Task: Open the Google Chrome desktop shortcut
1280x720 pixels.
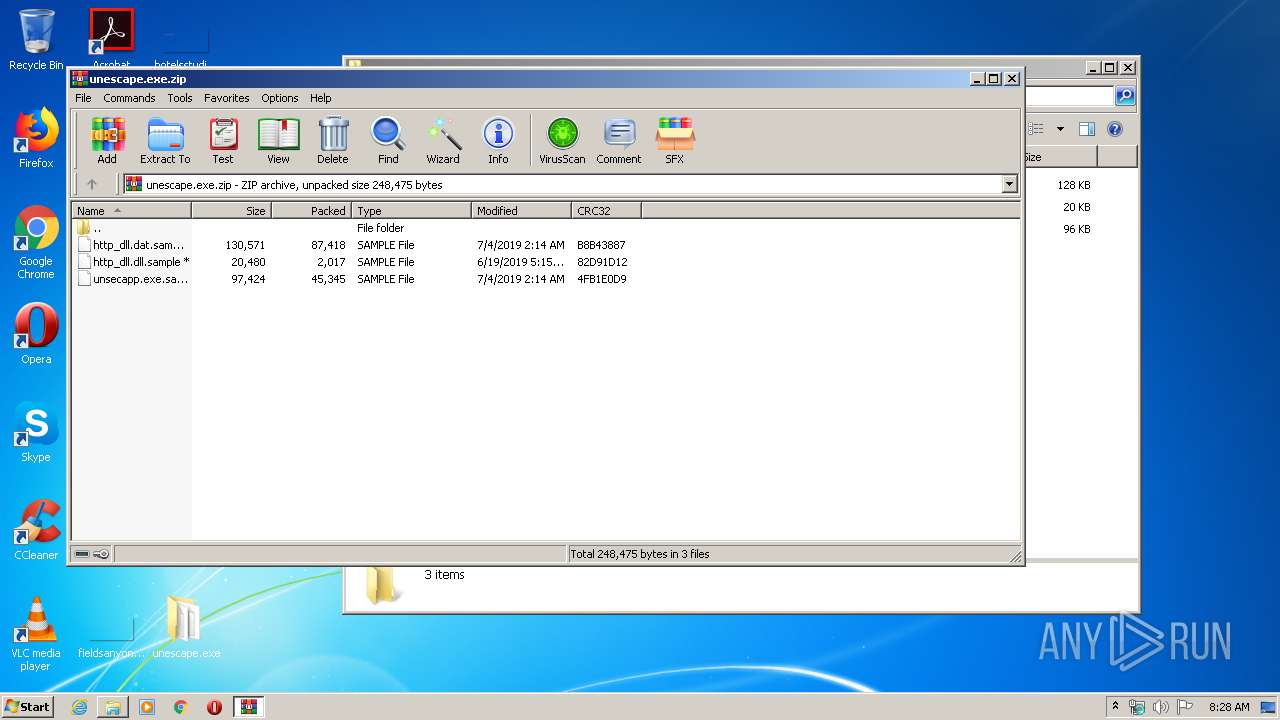Action: point(36,243)
